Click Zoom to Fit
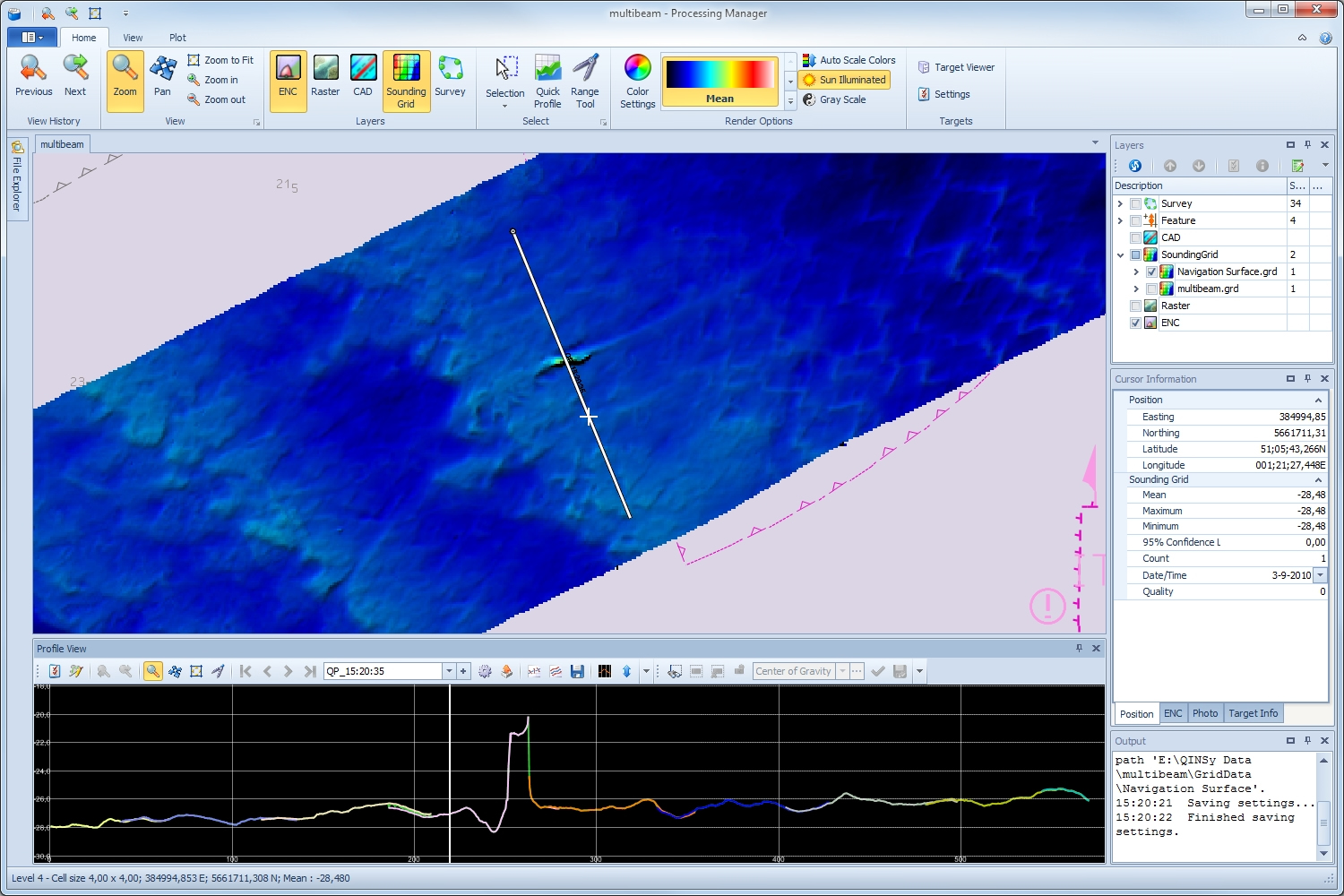The image size is (1344, 896). [x=220, y=60]
